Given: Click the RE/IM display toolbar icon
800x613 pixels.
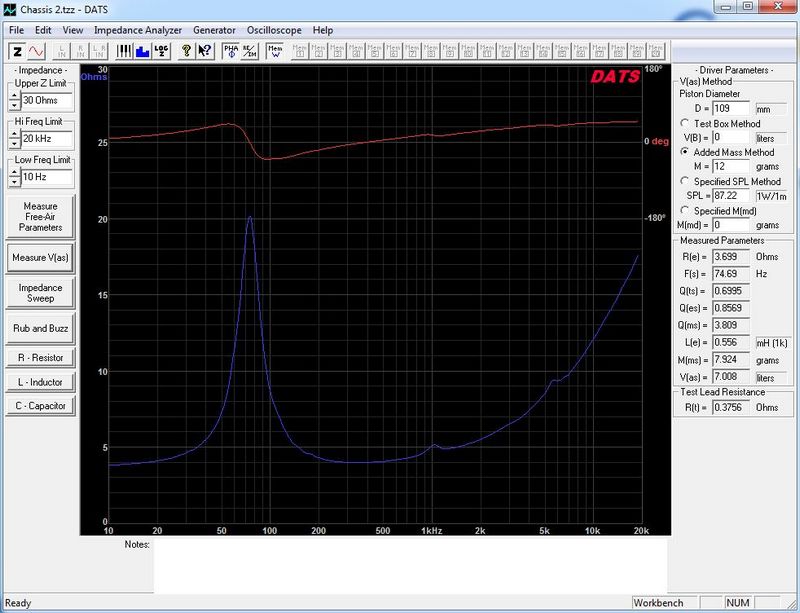Looking at the screenshot, I should tap(248, 50).
